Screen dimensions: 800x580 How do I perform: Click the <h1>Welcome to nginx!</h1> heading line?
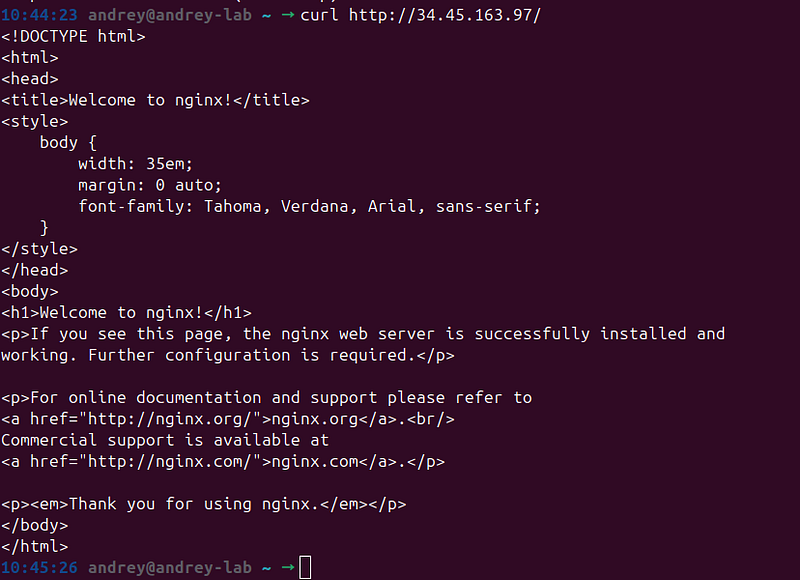pos(127,312)
